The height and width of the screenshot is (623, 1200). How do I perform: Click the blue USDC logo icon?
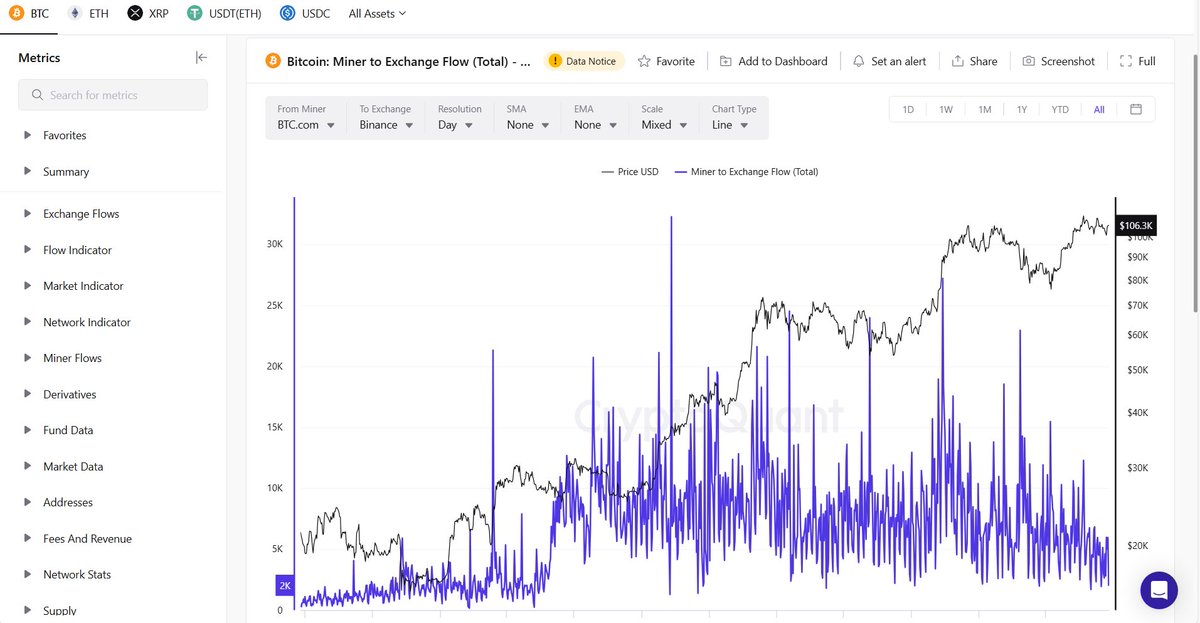(288, 14)
